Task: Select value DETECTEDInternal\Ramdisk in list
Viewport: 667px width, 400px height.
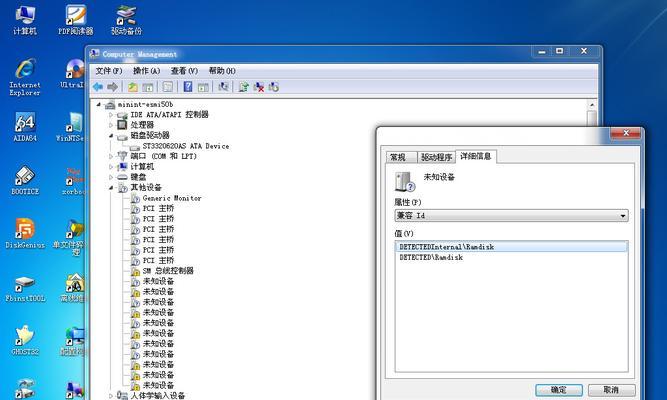Action: [511, 247]
